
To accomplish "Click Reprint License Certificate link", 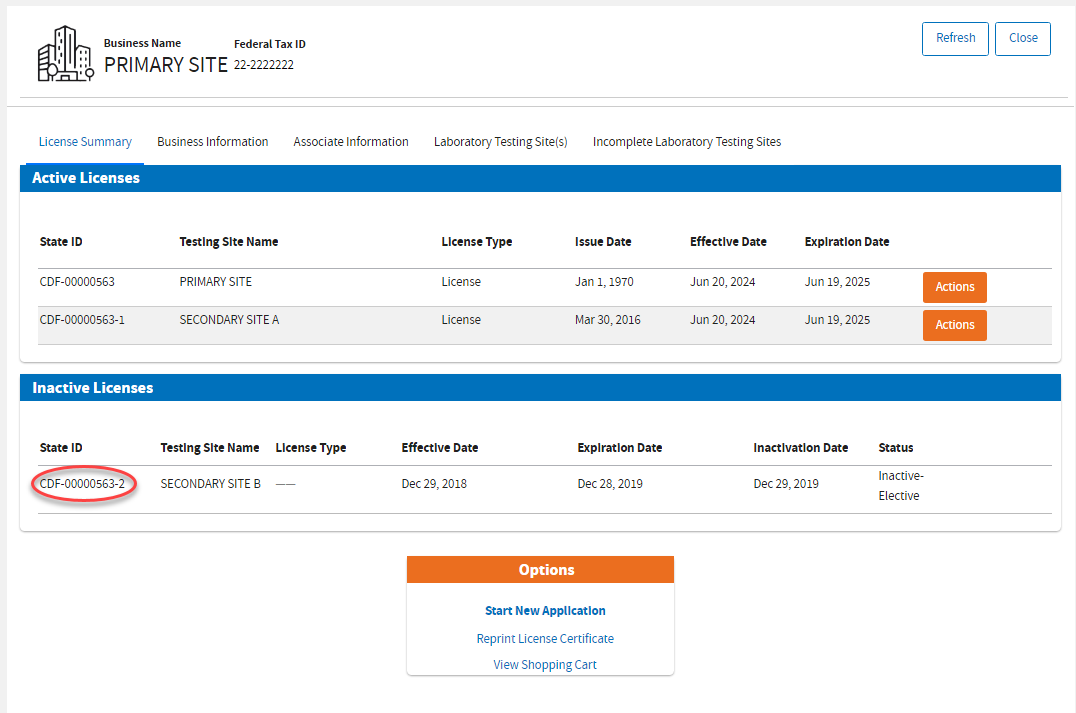I will pos(545,639).
